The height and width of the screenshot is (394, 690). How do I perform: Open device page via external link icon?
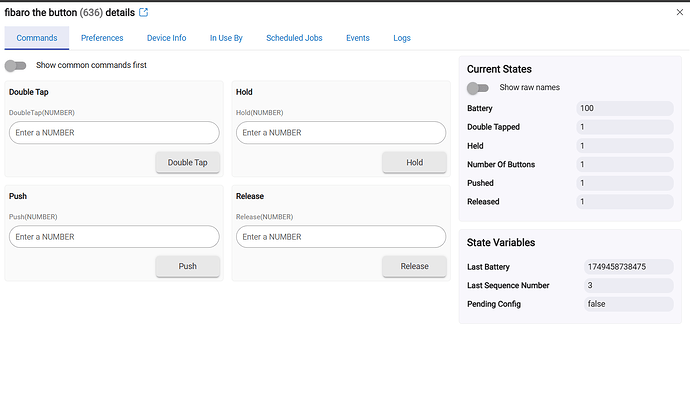click(143, 12)
